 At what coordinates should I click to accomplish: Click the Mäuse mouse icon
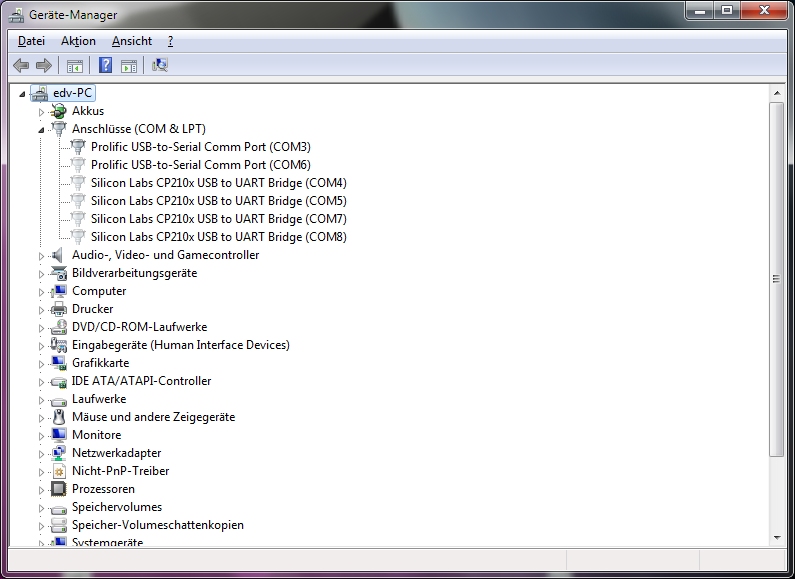pyautogui.click(x=59, y=417)
